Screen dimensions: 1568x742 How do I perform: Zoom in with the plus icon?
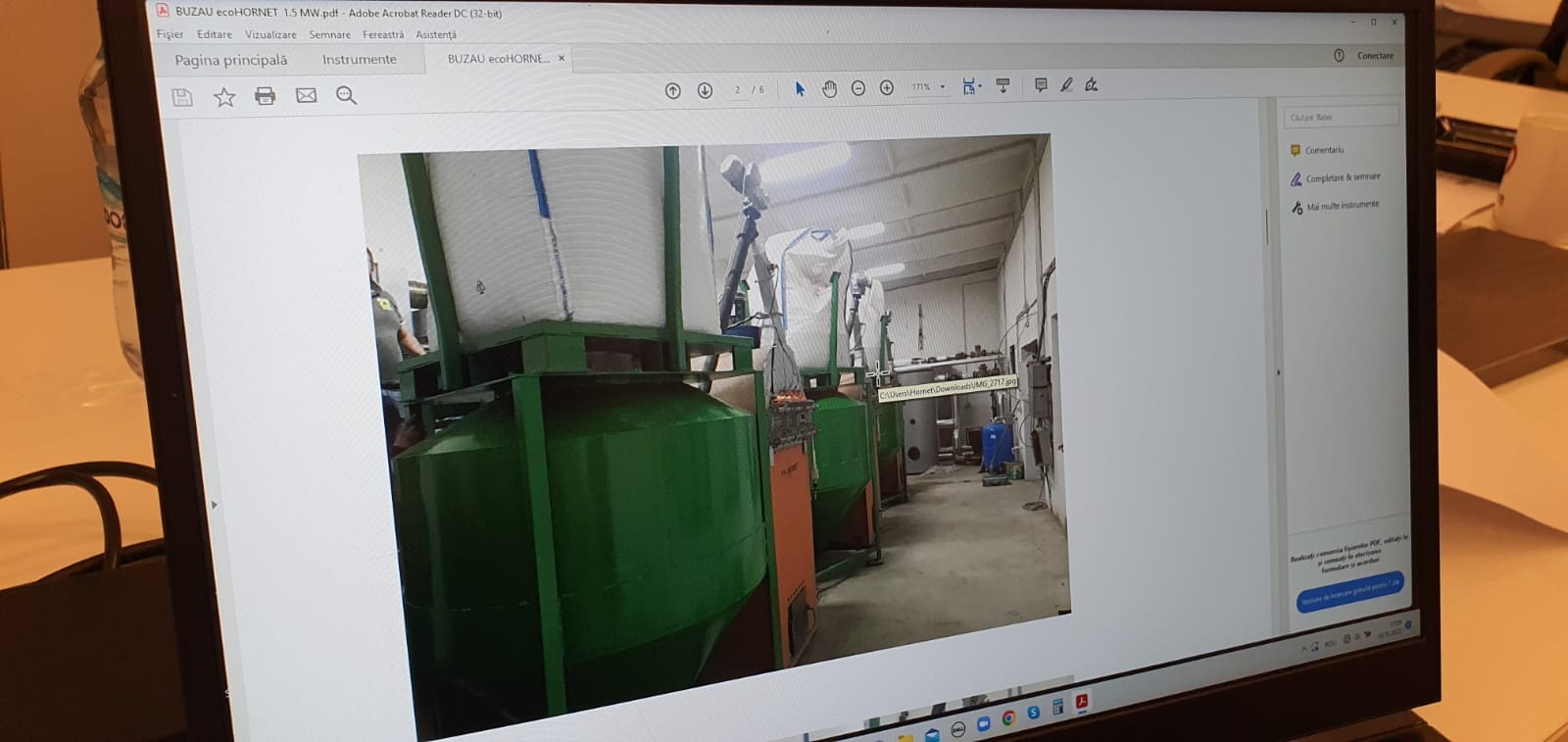coord(887,88)
